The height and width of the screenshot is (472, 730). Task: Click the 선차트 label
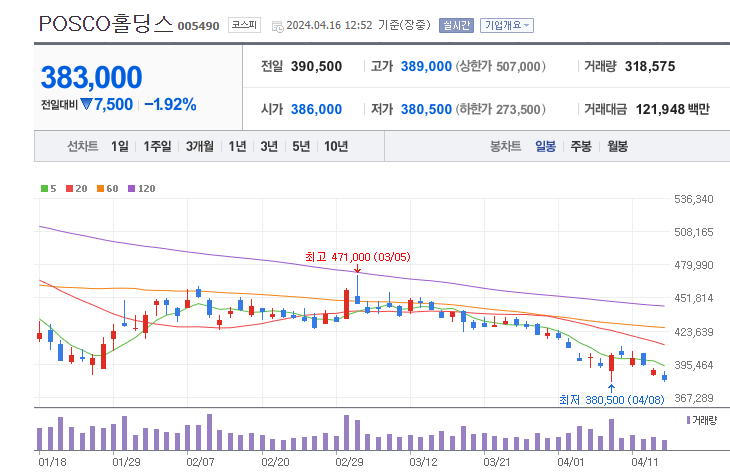pos(82,147)
